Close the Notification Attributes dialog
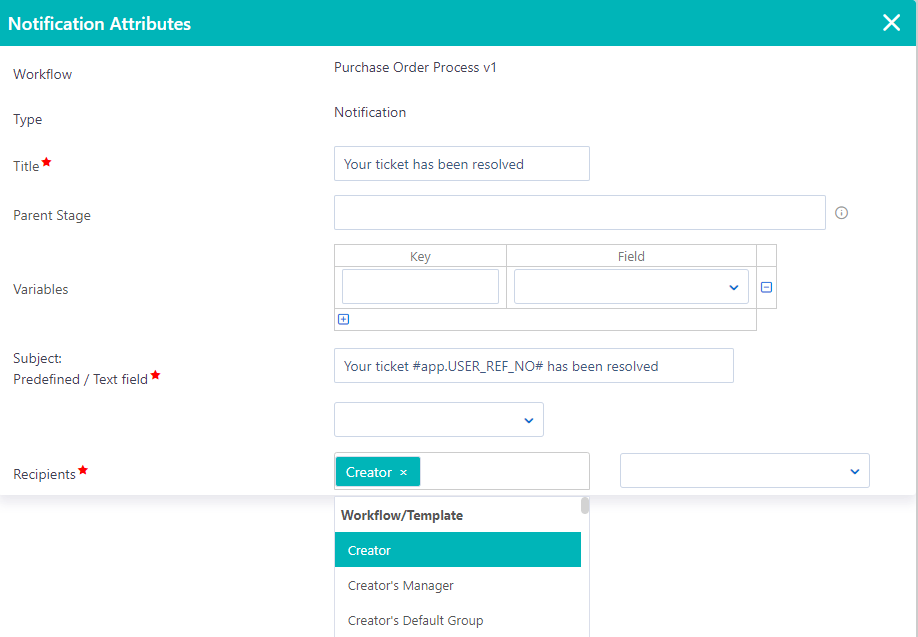This screenshot has height=637, width=918. pos(891,23)
